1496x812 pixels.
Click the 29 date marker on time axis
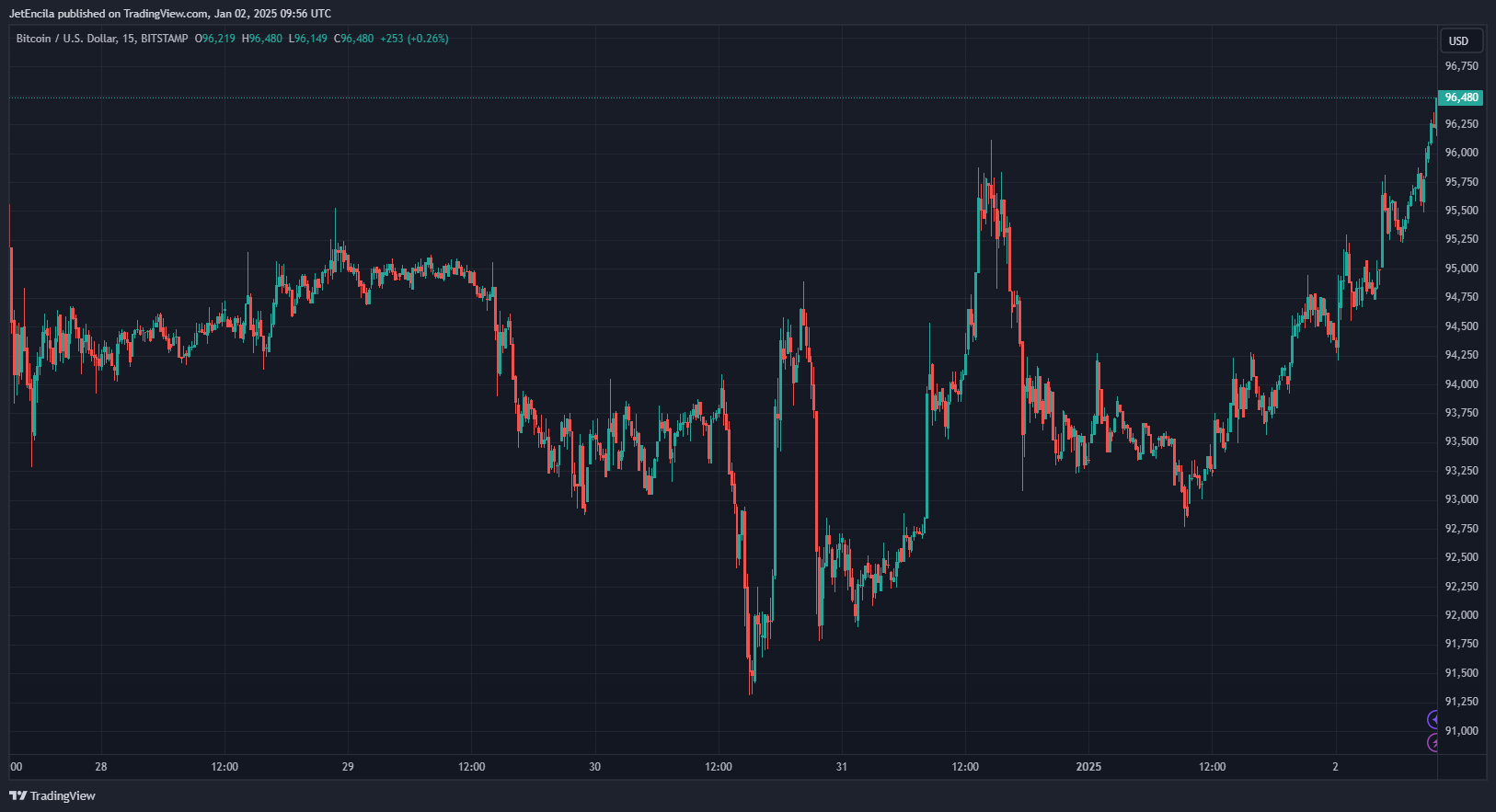[x=348, y=767]
